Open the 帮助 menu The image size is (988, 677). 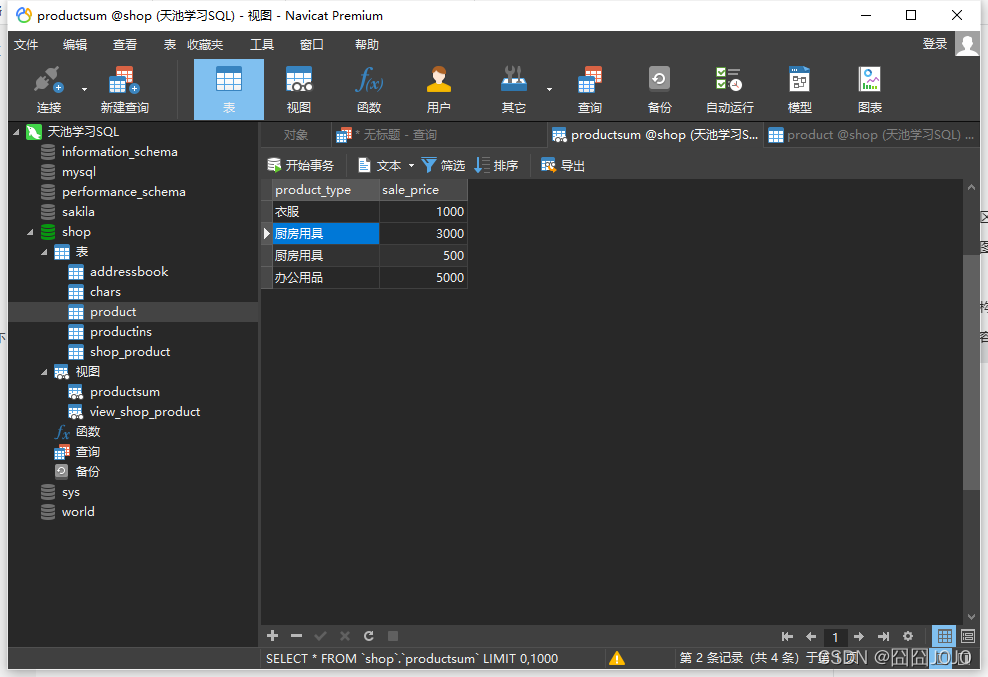click(x=367, y=45)
